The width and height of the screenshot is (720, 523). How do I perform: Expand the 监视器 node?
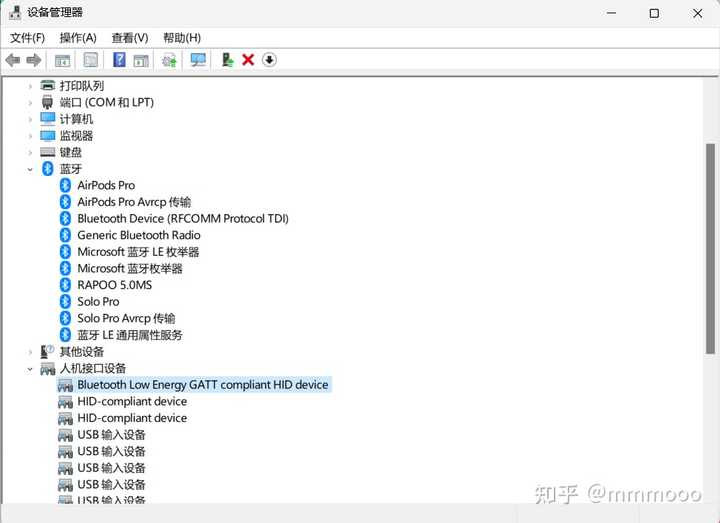(x=30, y=136)
